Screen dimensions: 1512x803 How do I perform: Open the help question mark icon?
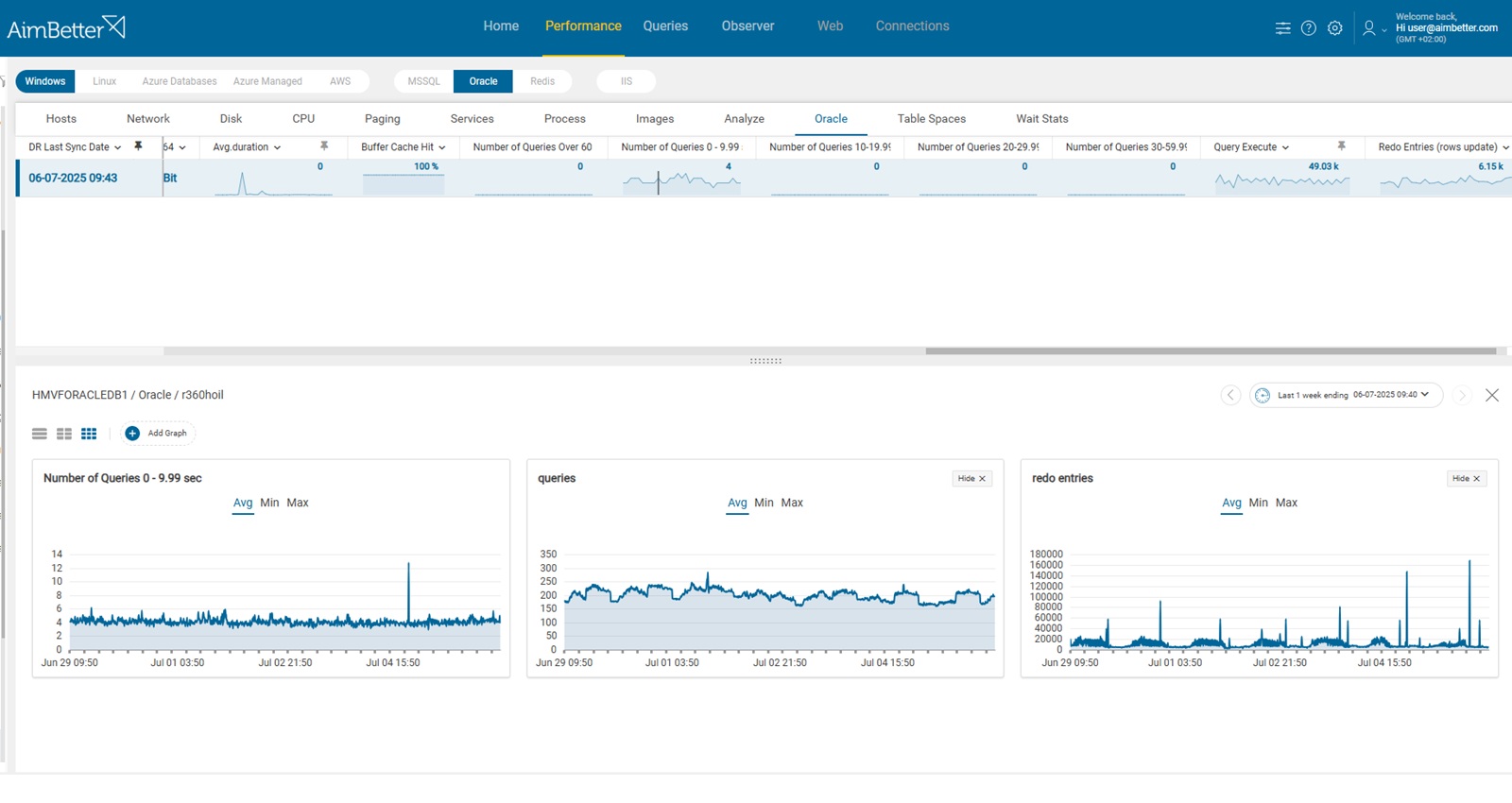click(1309, 28)
